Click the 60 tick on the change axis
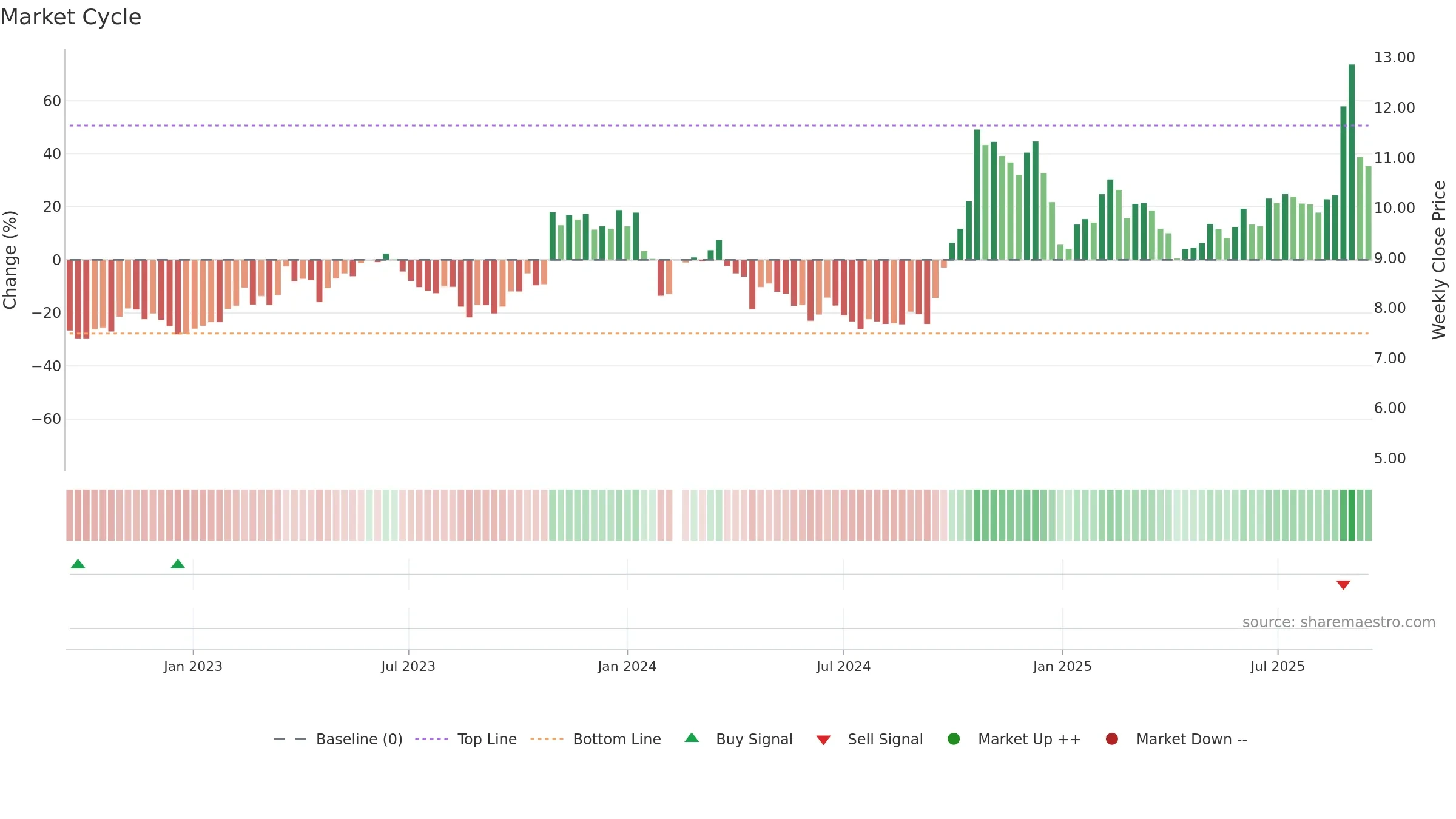The image size is (1456, 819). 52,101
